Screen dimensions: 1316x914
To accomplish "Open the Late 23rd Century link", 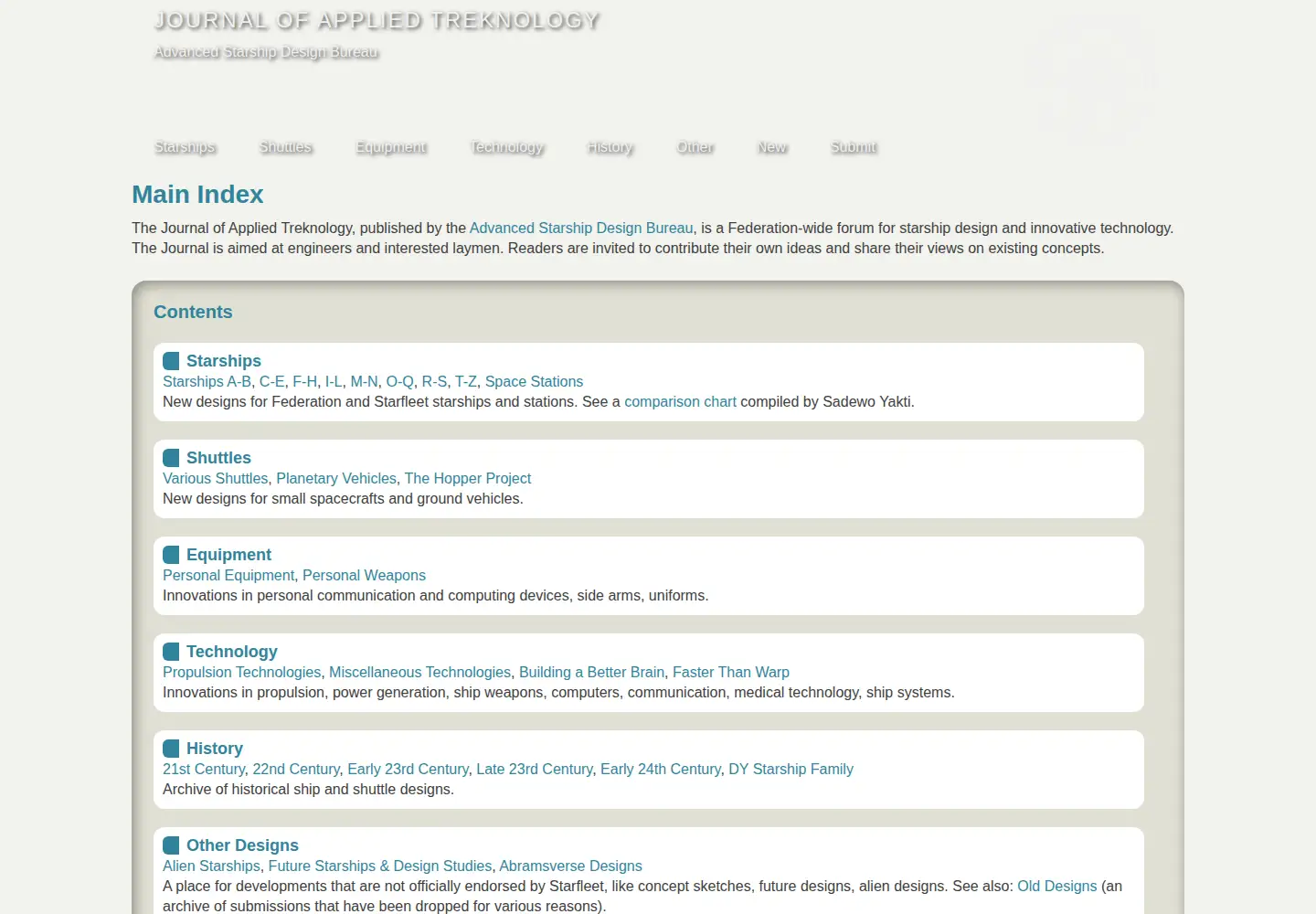I will point(535,769).
